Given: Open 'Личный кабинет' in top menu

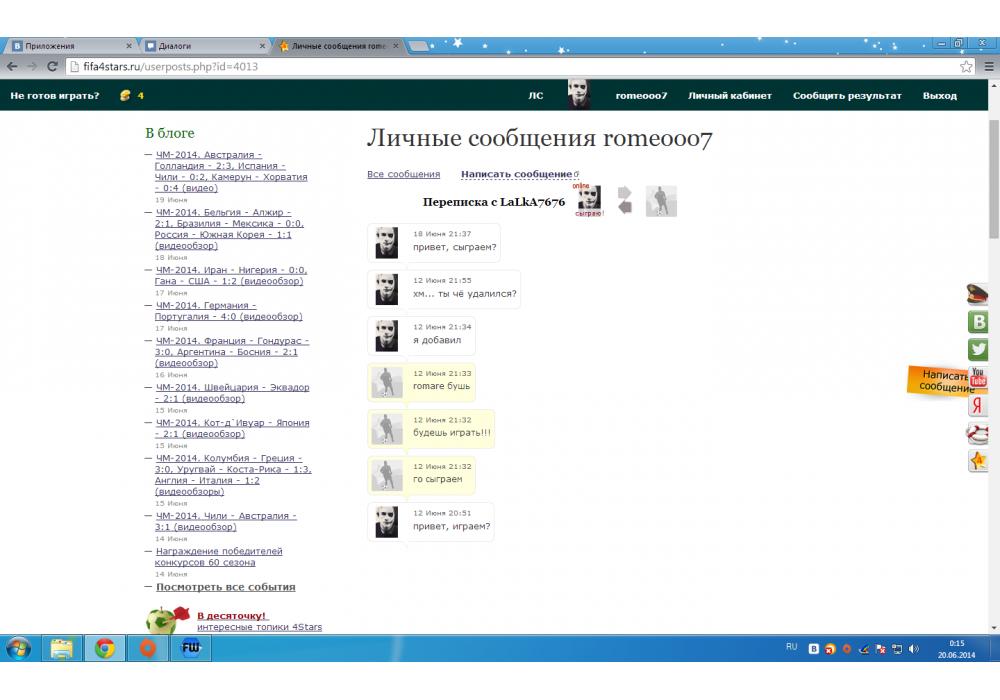Looking at the screenshot, I should click(730, 96).
